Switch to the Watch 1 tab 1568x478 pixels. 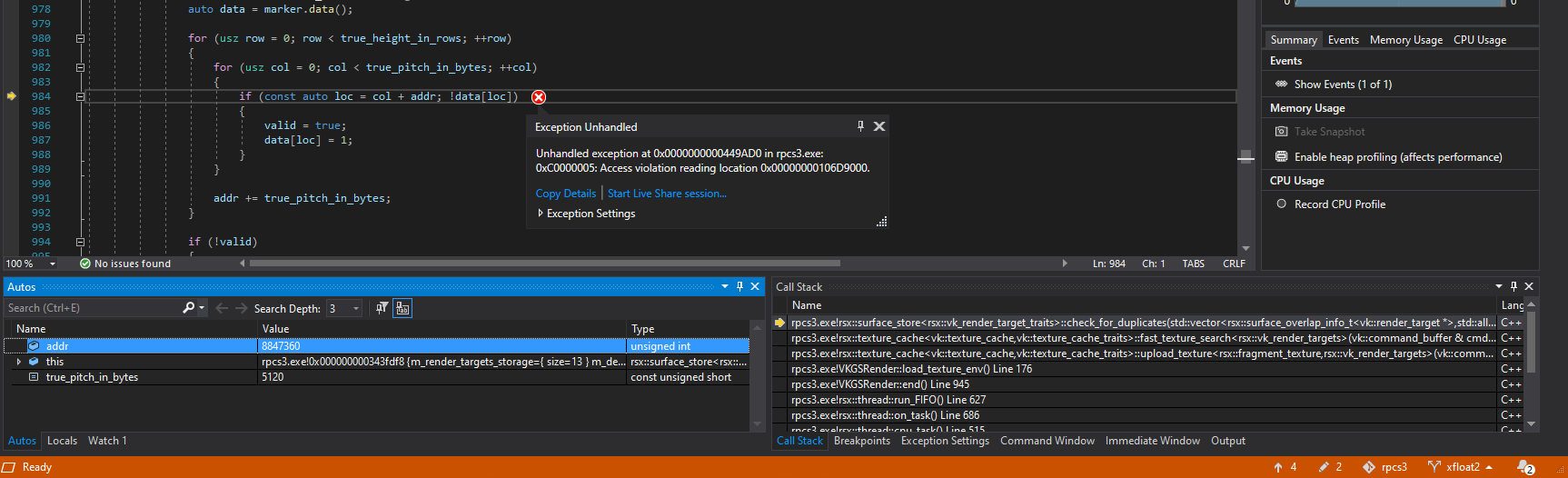(x=107, y=441)
